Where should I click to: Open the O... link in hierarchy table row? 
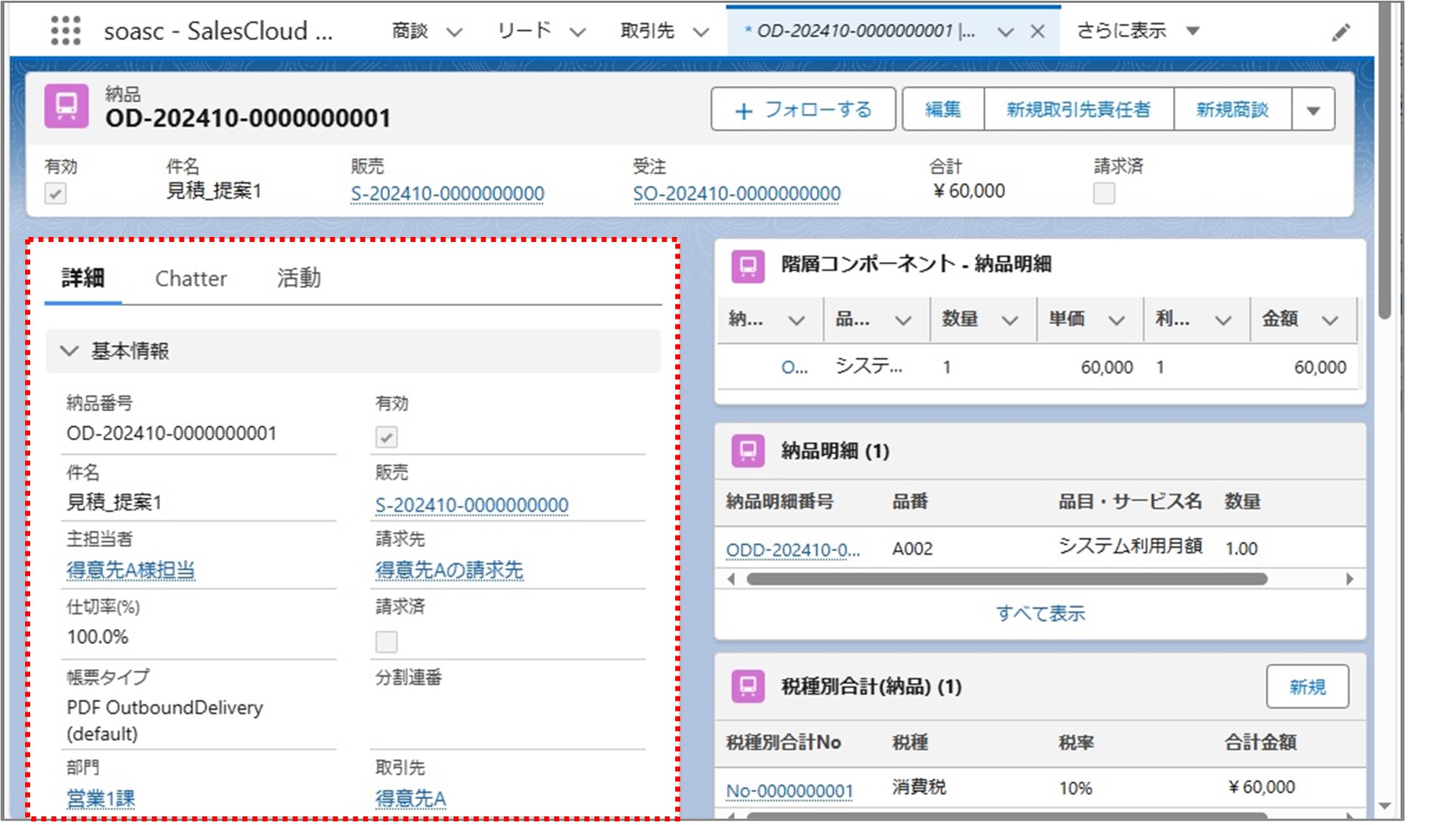coord(794,368)
